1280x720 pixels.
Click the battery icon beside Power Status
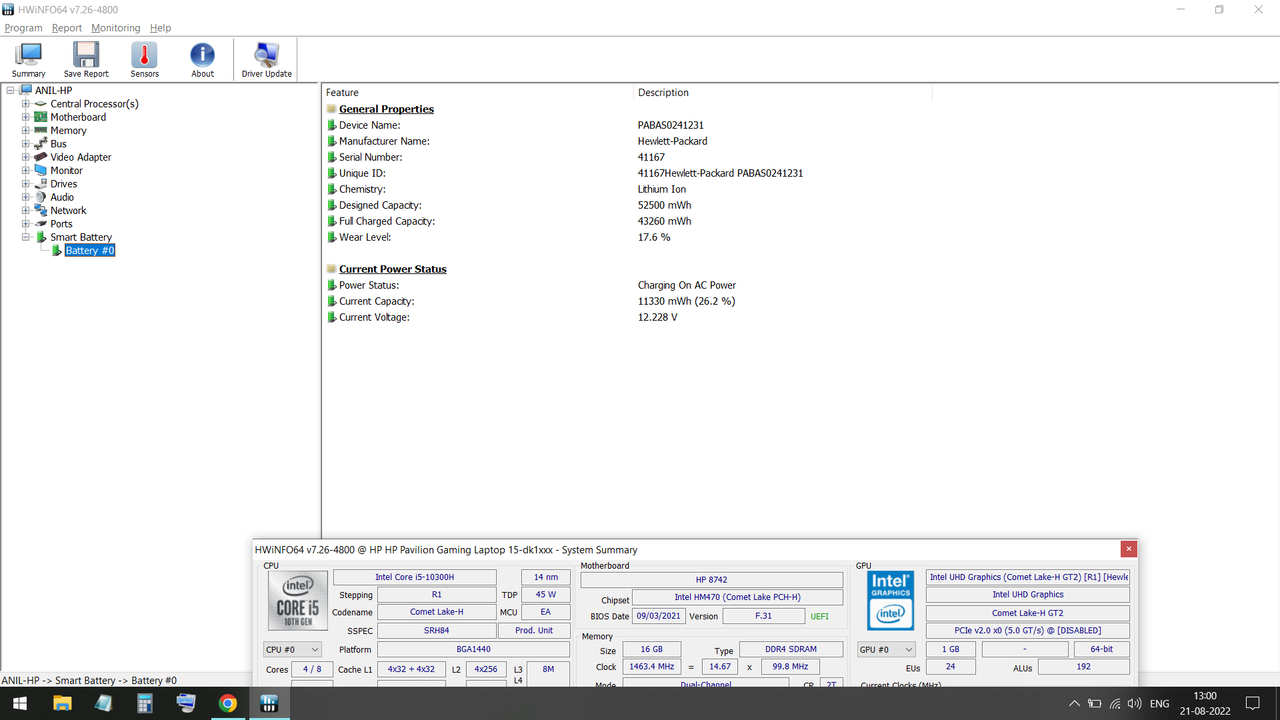[x=332, y=285]
